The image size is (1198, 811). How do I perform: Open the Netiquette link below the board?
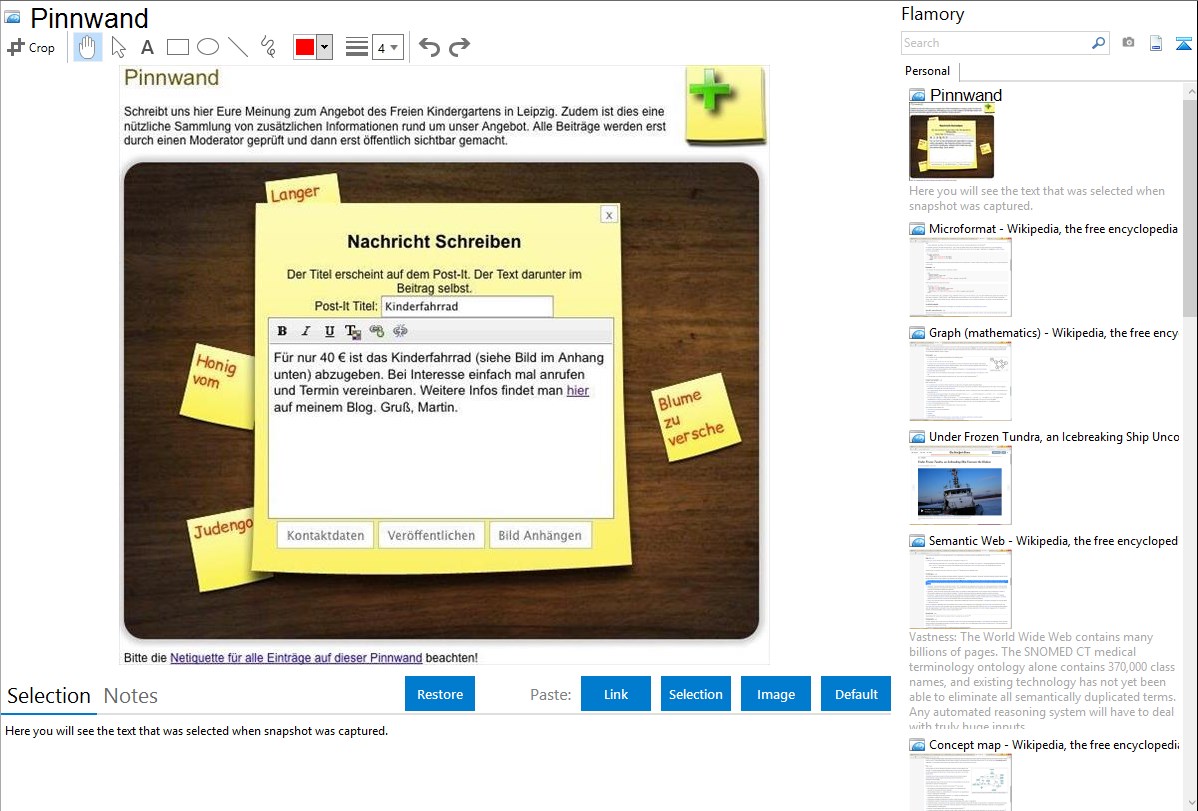[x=296, y=657]
